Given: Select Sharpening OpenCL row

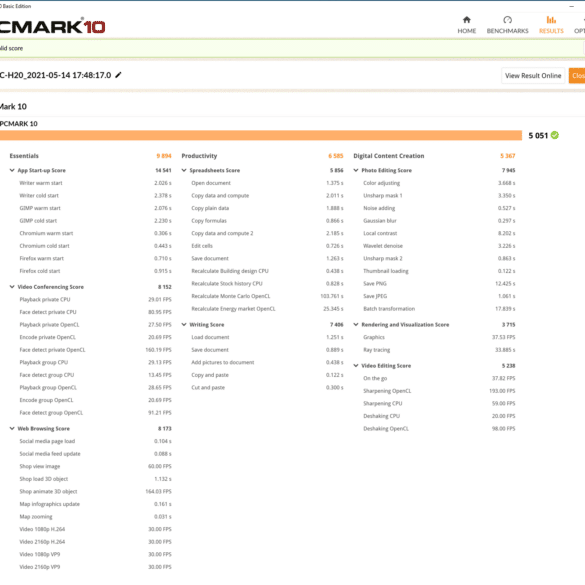Looking at the screenshot, I should (x=439, y=391).
